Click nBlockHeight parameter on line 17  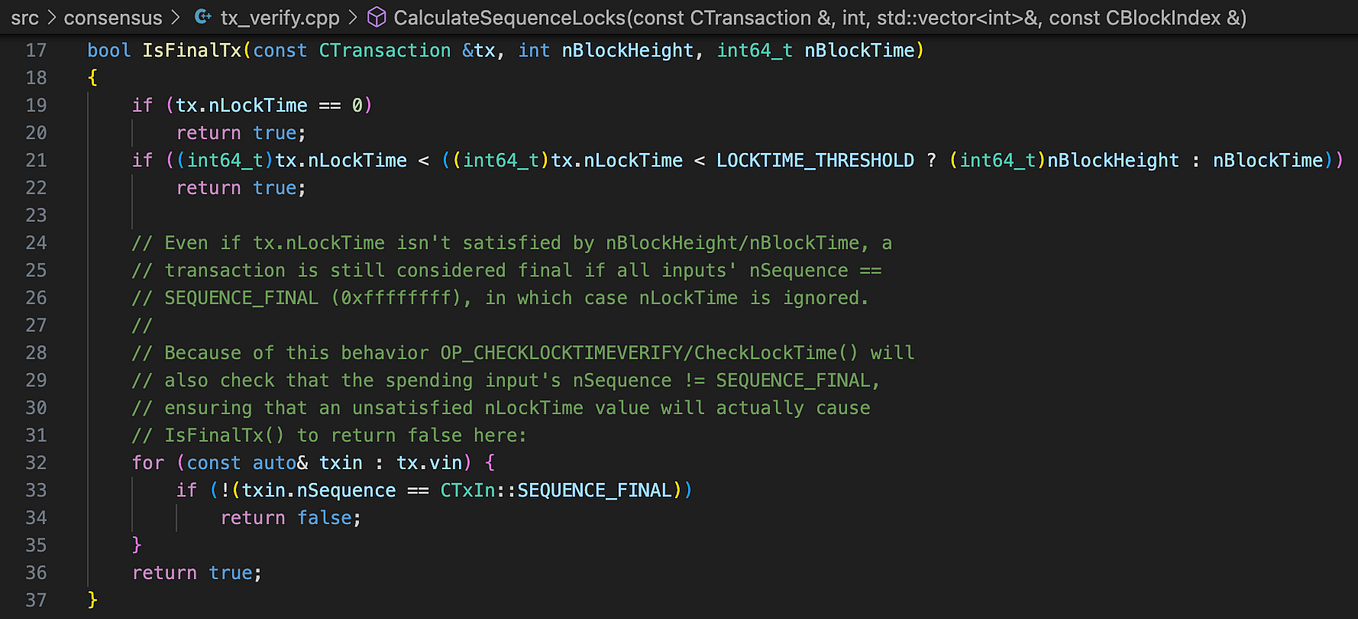tap(627, 49)
